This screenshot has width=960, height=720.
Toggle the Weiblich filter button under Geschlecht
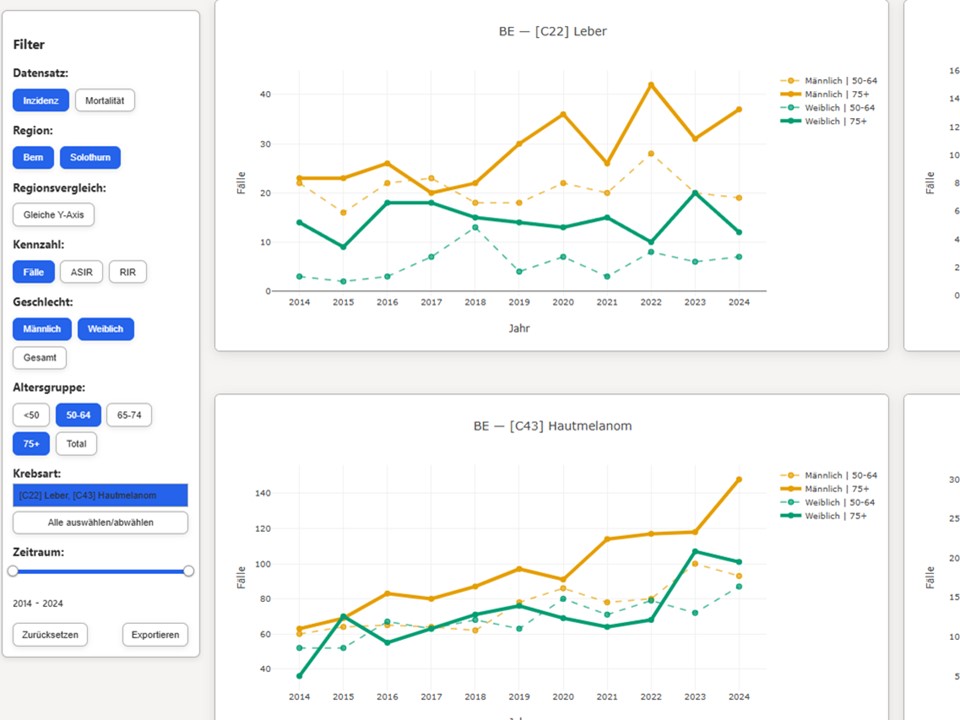[105, 329]
